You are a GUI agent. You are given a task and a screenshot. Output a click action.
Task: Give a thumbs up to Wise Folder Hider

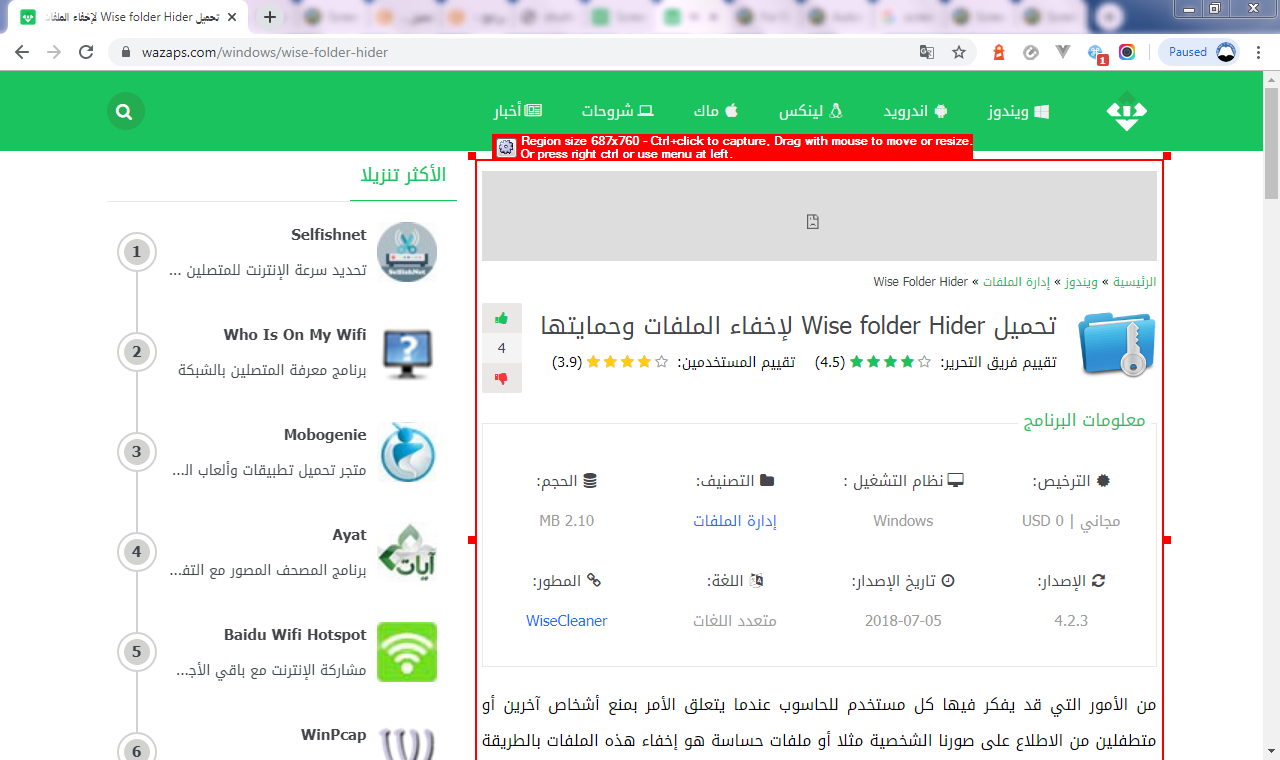(502, 318)
